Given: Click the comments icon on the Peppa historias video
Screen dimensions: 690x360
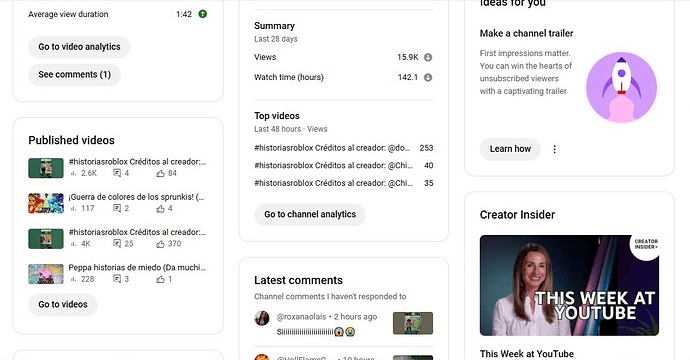Looking at the screenshot, I should (117, 279).
